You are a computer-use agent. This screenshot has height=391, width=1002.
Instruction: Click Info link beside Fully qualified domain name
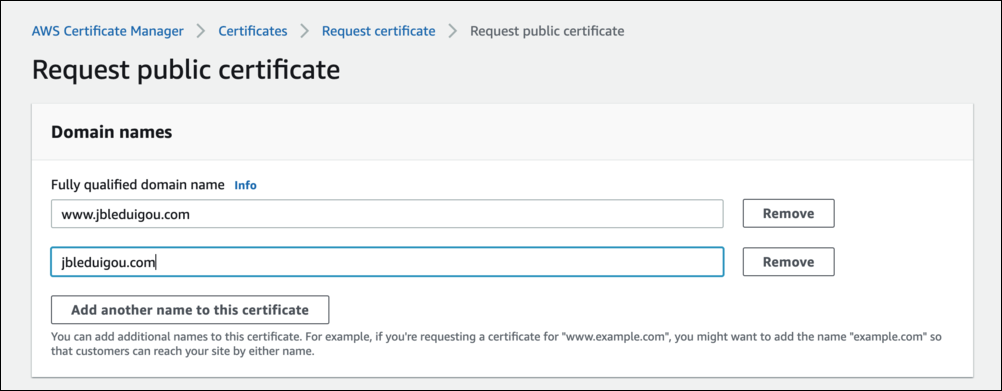[245, 185]
